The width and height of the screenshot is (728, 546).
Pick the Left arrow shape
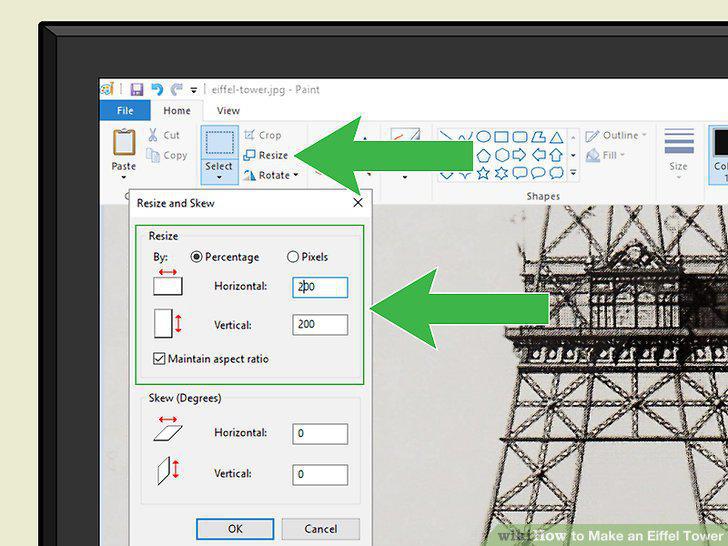point(538,155)
